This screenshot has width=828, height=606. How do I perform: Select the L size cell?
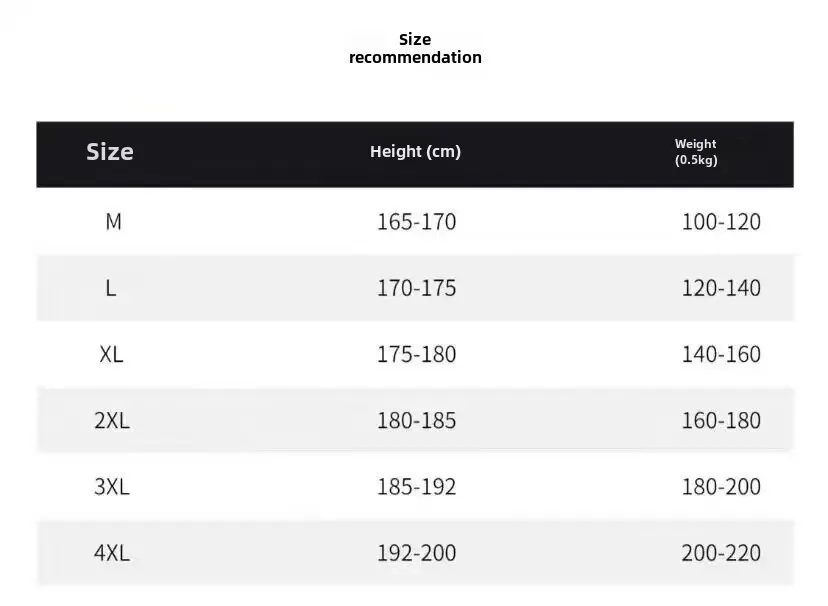(x=111, y=288)
